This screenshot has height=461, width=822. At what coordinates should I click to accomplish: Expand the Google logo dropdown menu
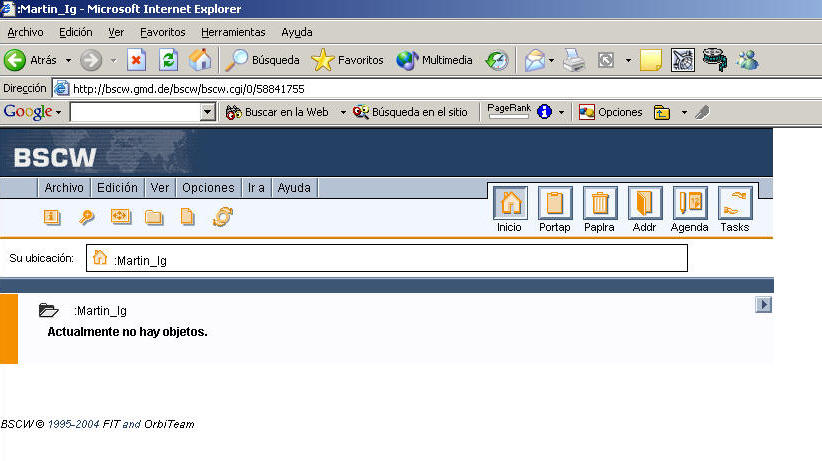point(58,113)
